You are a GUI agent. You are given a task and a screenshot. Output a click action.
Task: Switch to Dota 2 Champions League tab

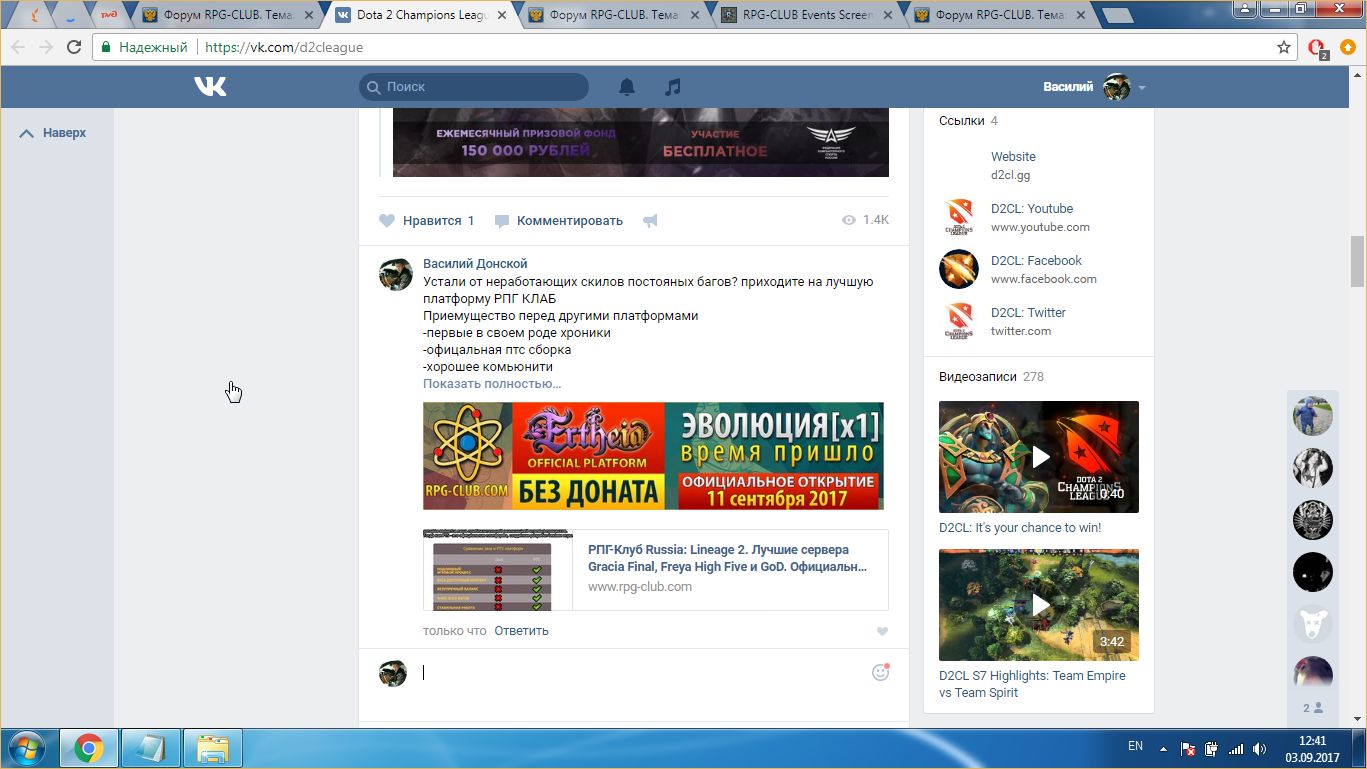(x=424, y=15)
